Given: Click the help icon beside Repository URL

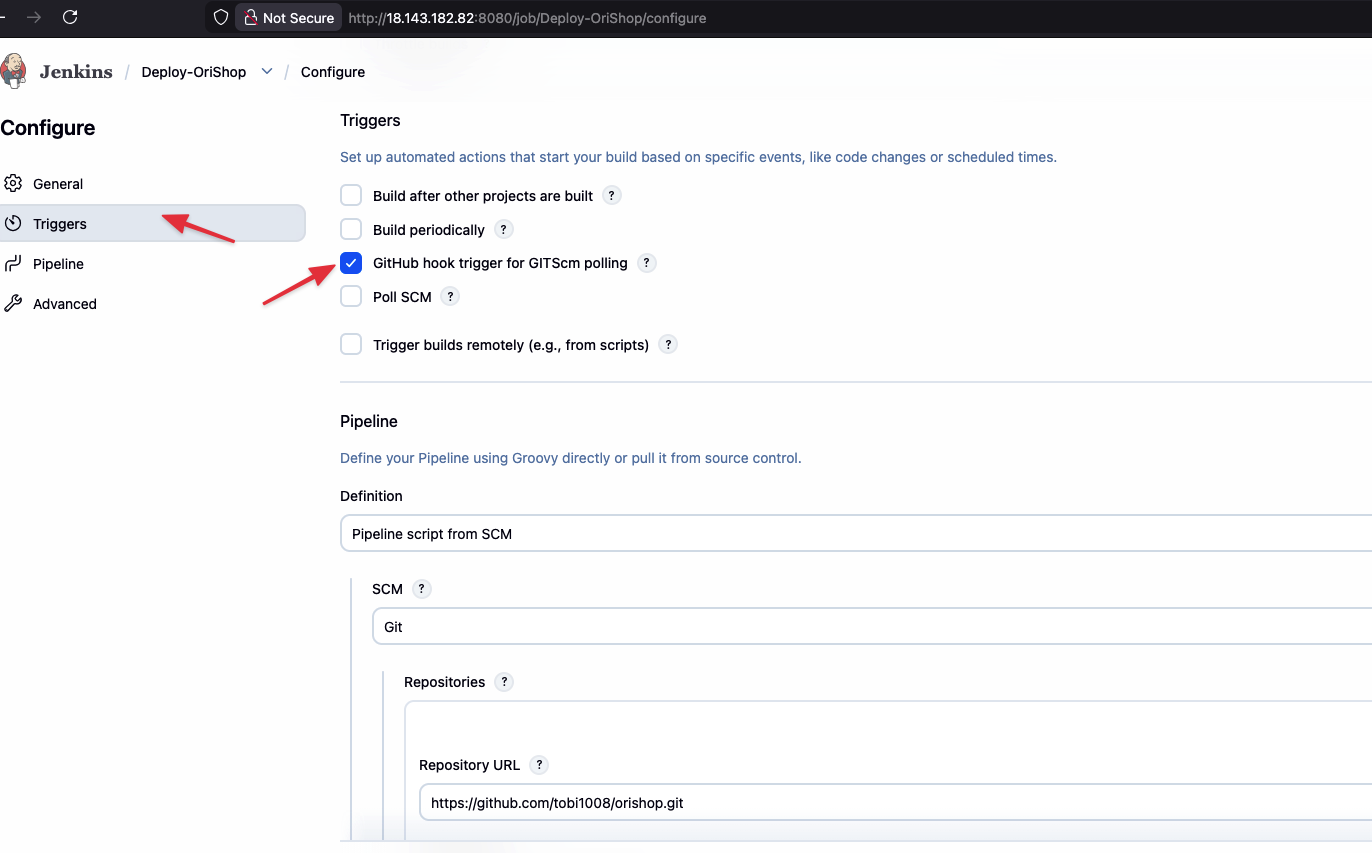Looking at the screenshot, I should tap(539, 765).
